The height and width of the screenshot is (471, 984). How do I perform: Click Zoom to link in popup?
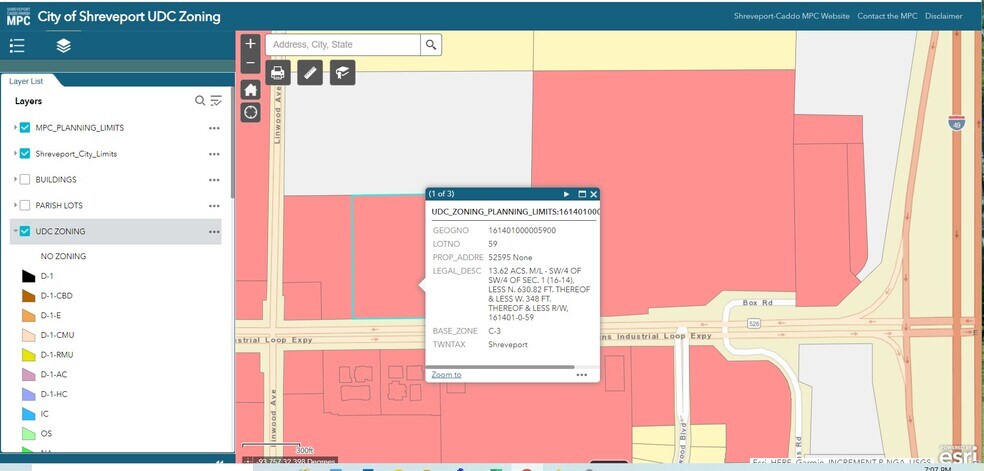pos(446,374)
